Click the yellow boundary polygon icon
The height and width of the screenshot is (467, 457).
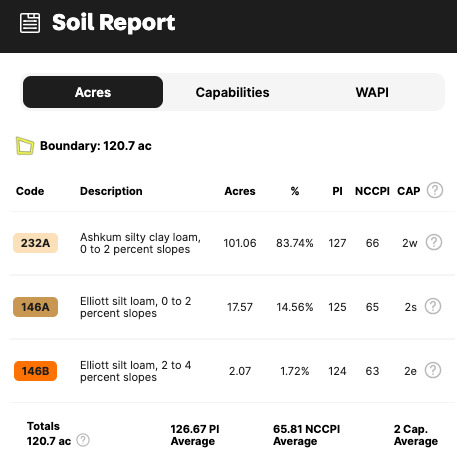pyautogui.click(x=25, y=146)
